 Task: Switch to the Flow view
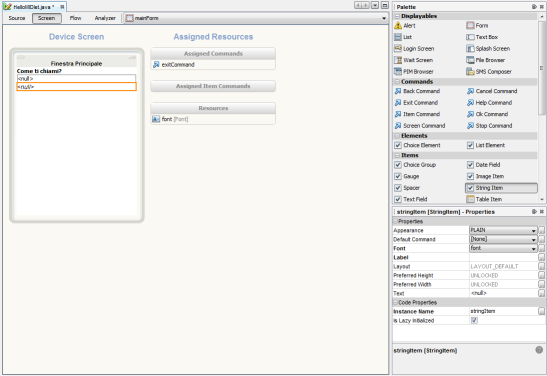[x=75, y=18]
